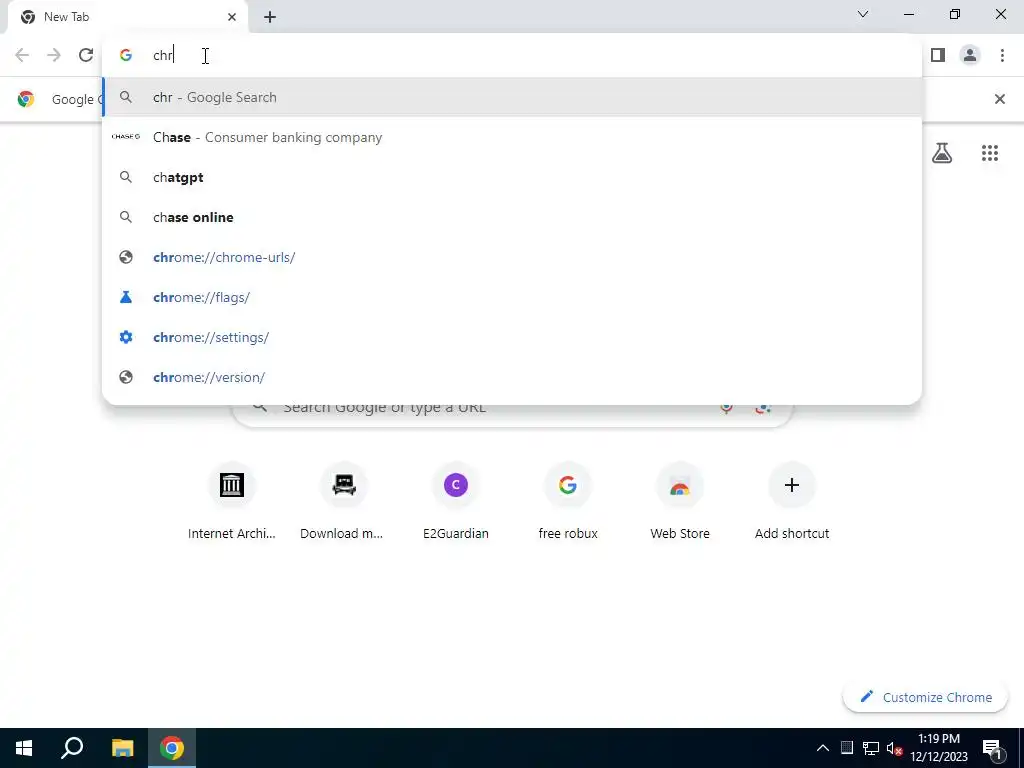The width and height of the screenshot is (1024, 768).
Task: Open the Google apps grid
Action: (989, 153)
